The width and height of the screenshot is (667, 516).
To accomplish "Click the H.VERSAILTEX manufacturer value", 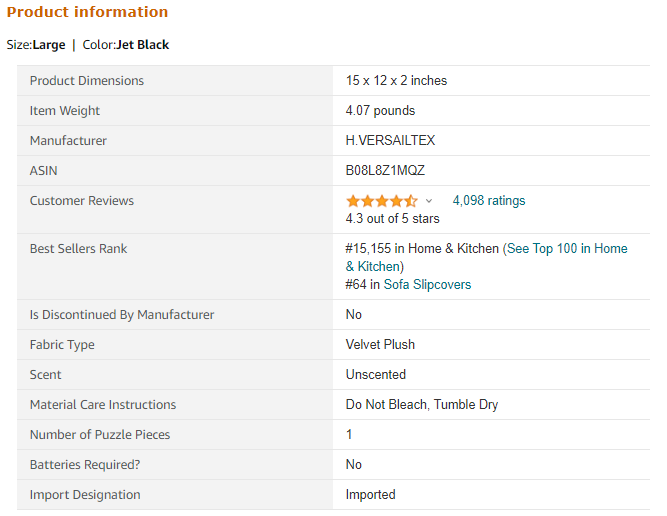I will coord(390,140).
